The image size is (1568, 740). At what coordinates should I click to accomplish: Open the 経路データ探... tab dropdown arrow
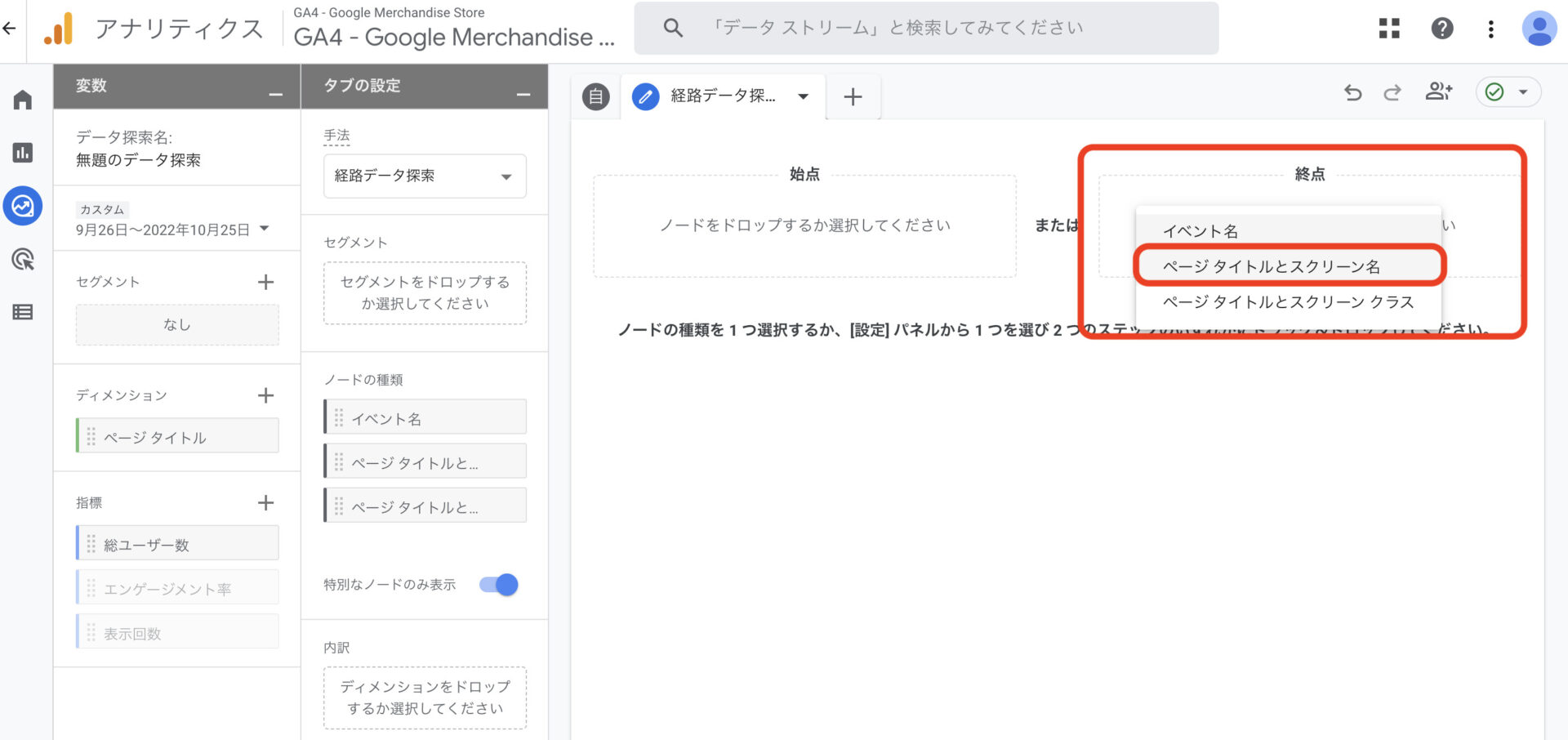coord(804,96)
